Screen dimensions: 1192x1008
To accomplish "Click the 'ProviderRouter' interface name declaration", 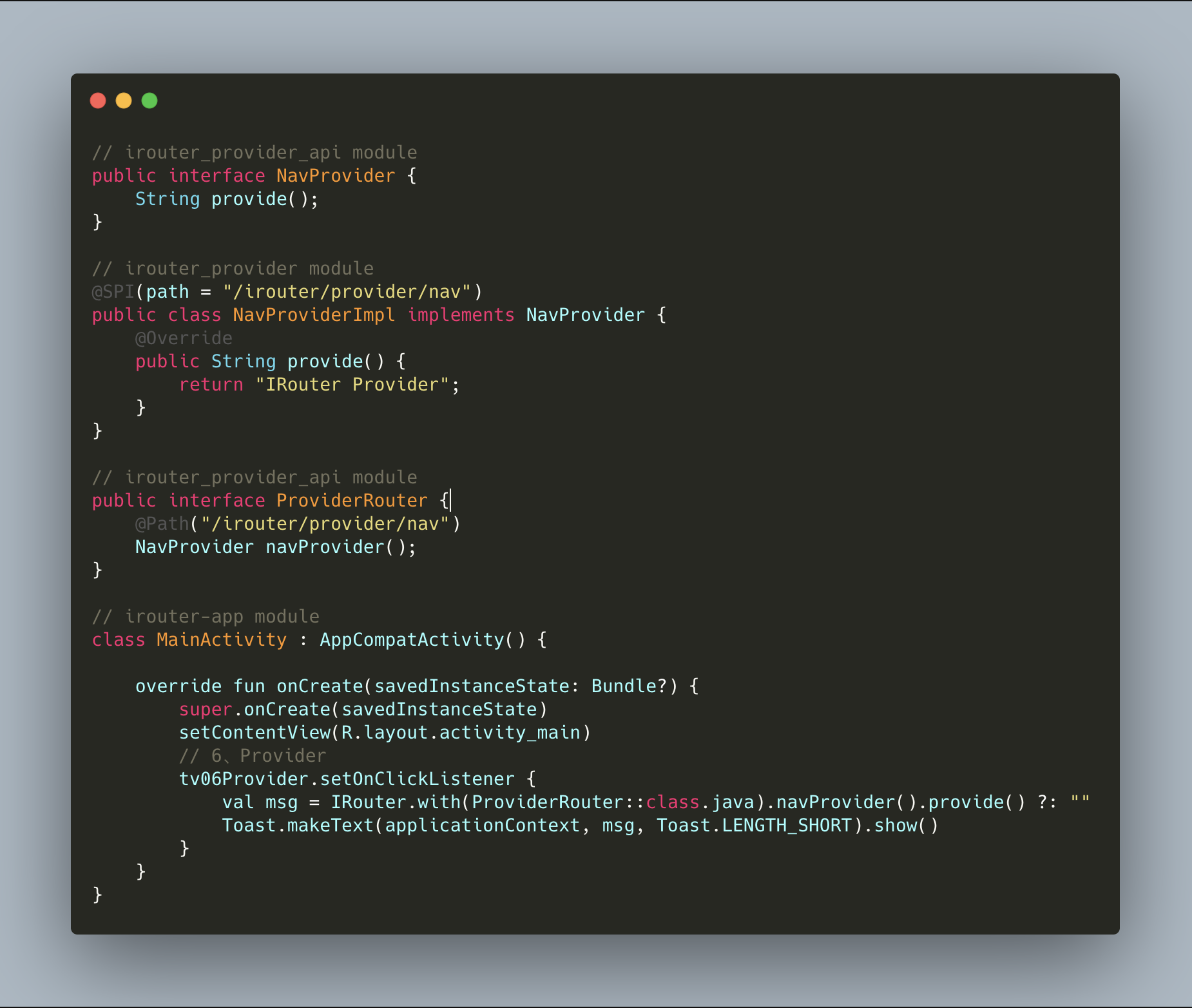I will pyautogui.click(x=352, y=501).
